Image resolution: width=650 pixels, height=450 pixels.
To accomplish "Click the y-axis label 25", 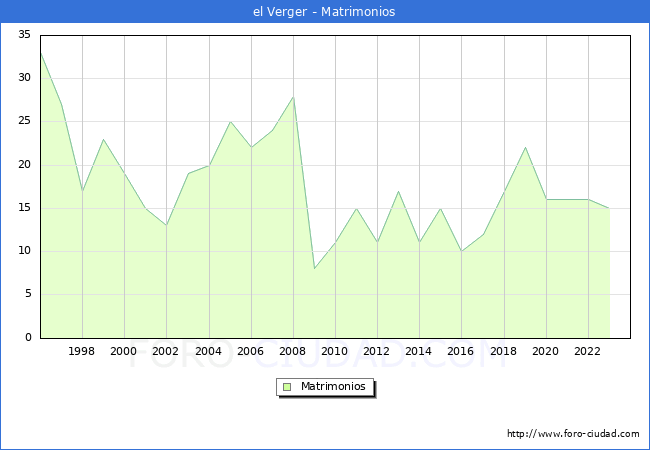I will (x=25, y=121).
